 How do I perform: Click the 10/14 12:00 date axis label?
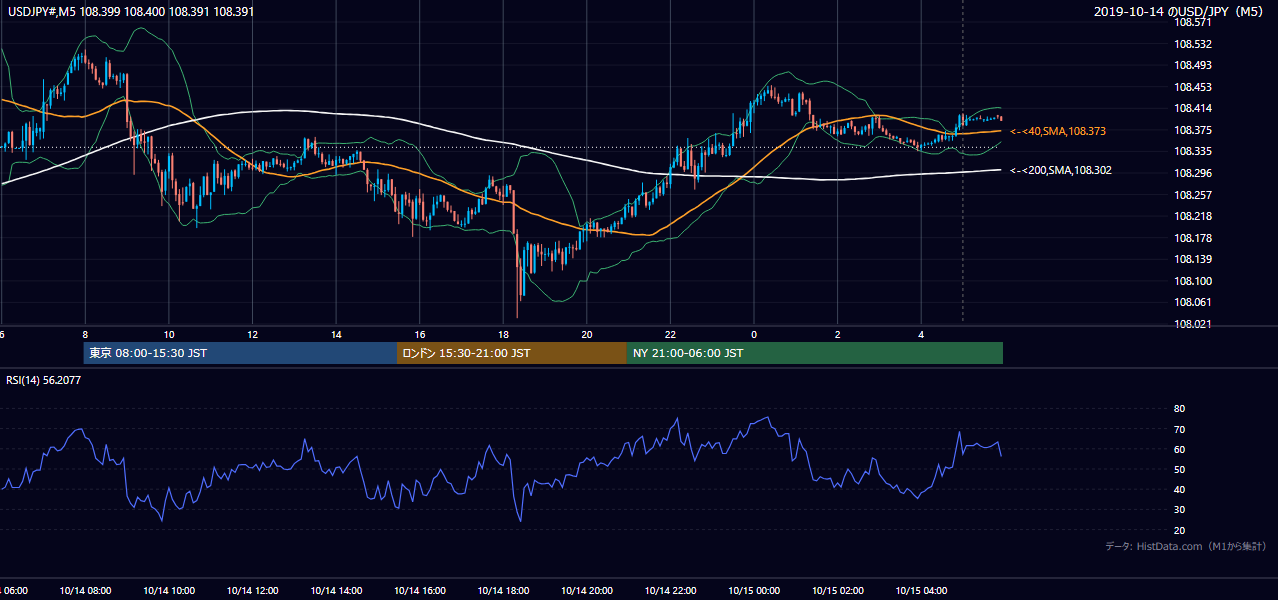(x=252, y=591)
